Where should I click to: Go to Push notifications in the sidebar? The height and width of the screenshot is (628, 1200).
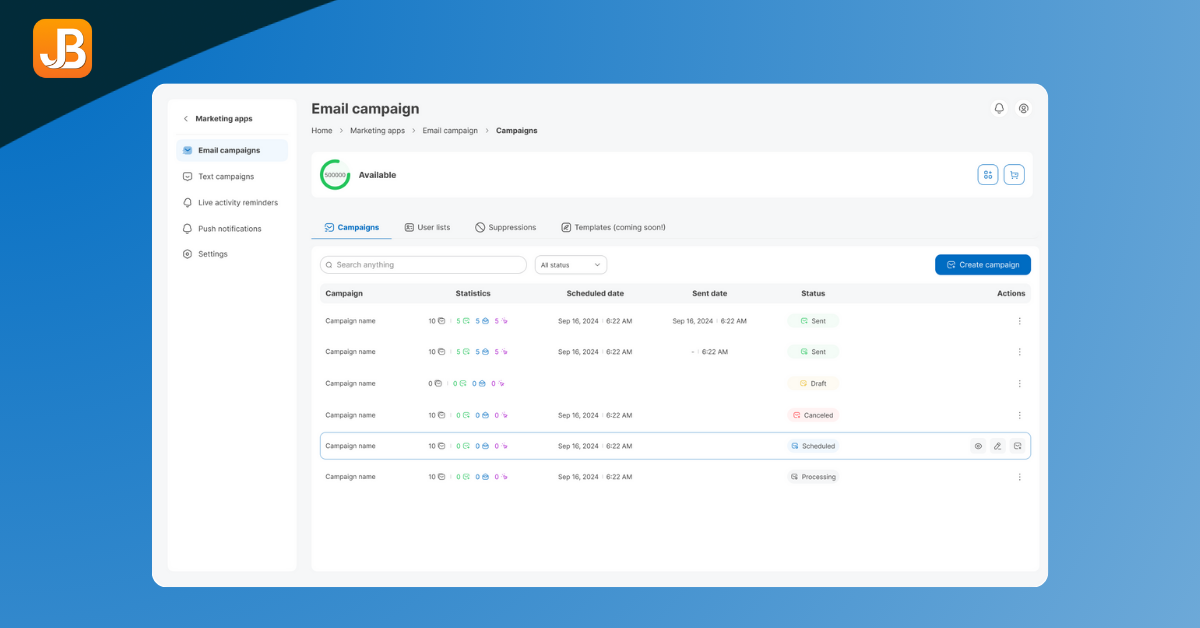[232, 228]
